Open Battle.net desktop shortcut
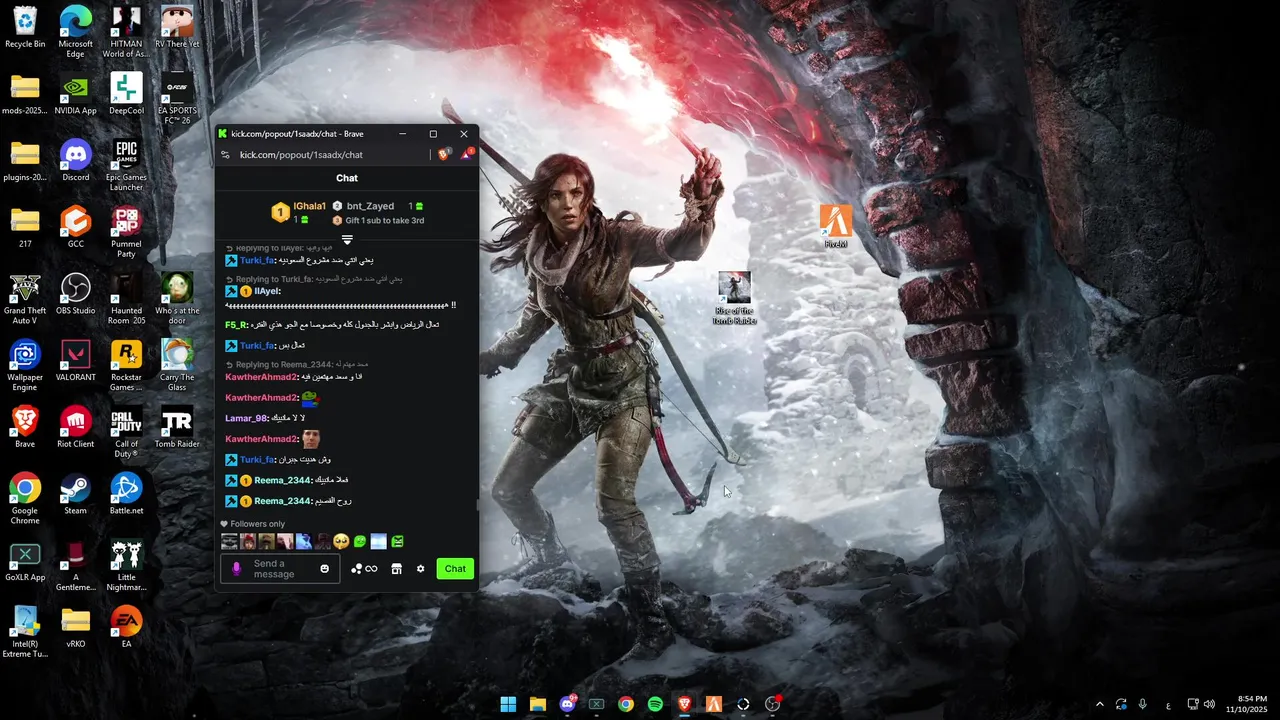The width and height of the screenshot is (1280, 720). coord(126,494)
